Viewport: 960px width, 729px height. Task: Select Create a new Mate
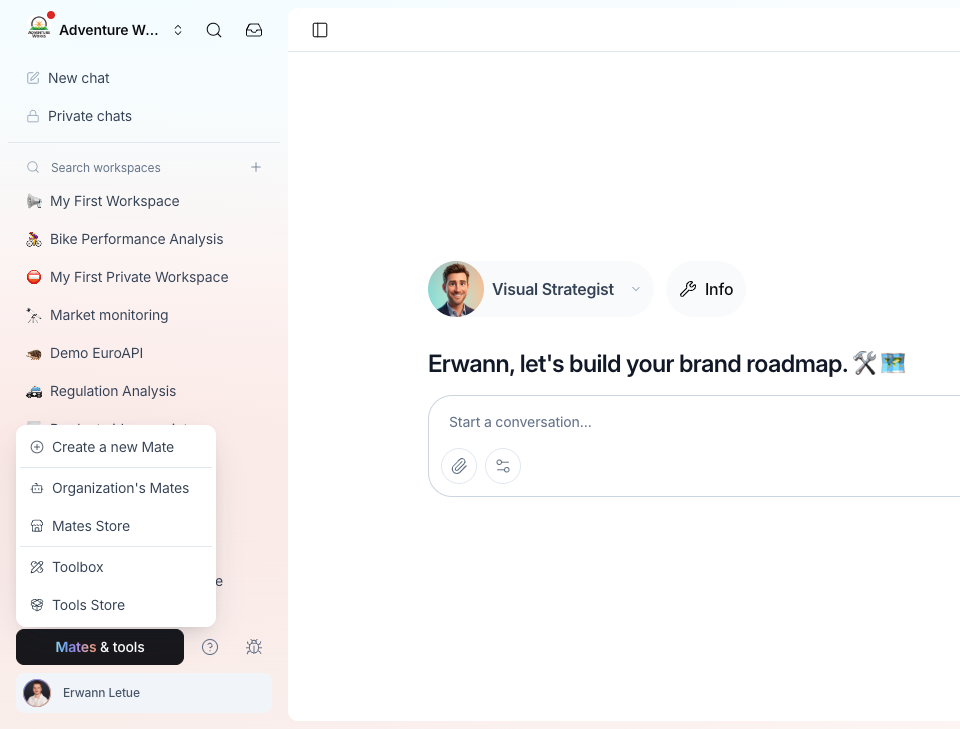click(x=116, y=447)
